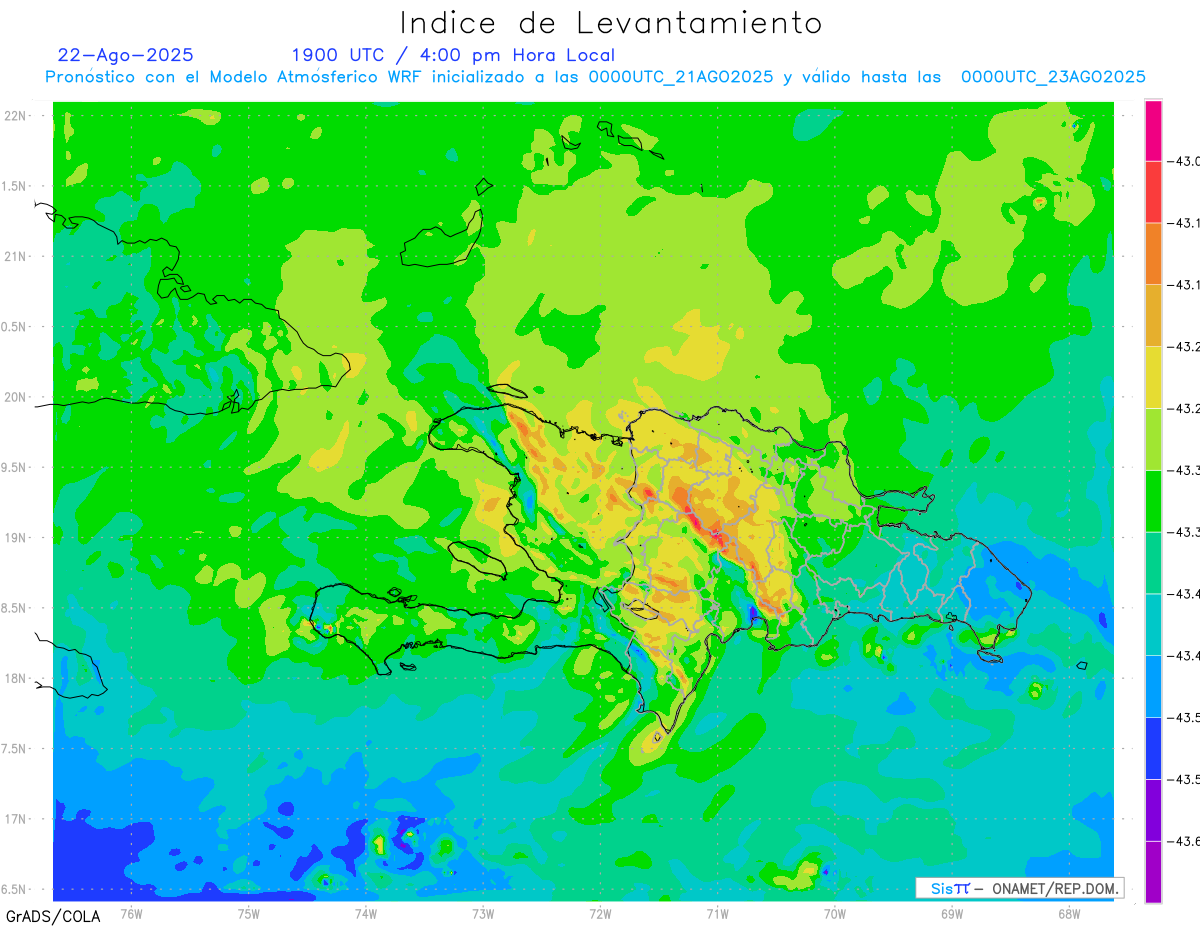Pick the deep blue legend swatch

point(1153,749)
